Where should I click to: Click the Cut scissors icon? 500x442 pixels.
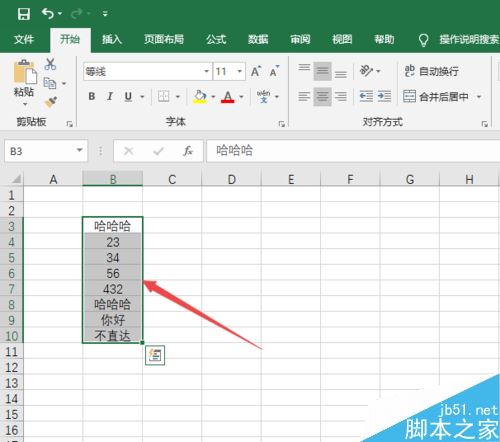(x=50, y=64)
